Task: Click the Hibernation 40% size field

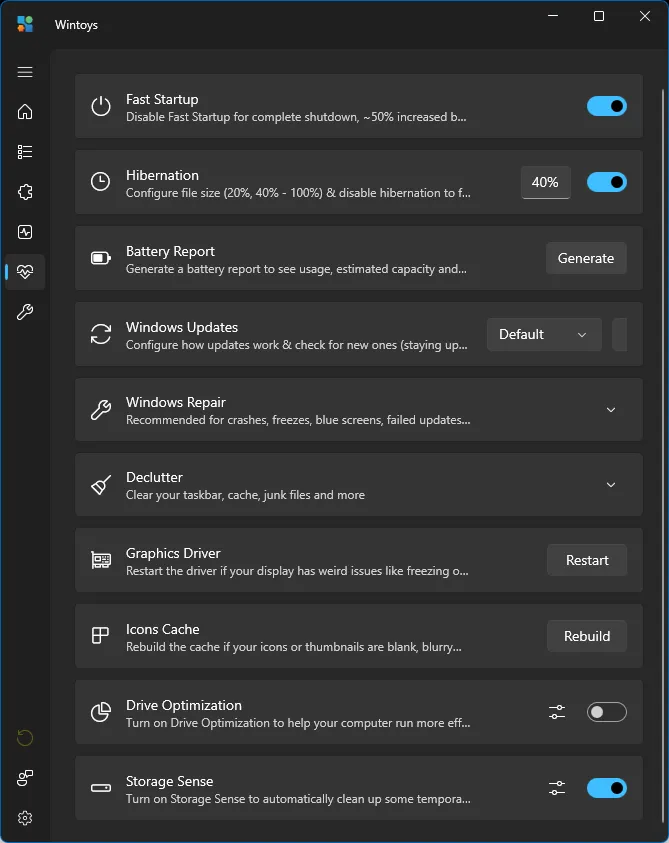Action: tap(545, 182)
